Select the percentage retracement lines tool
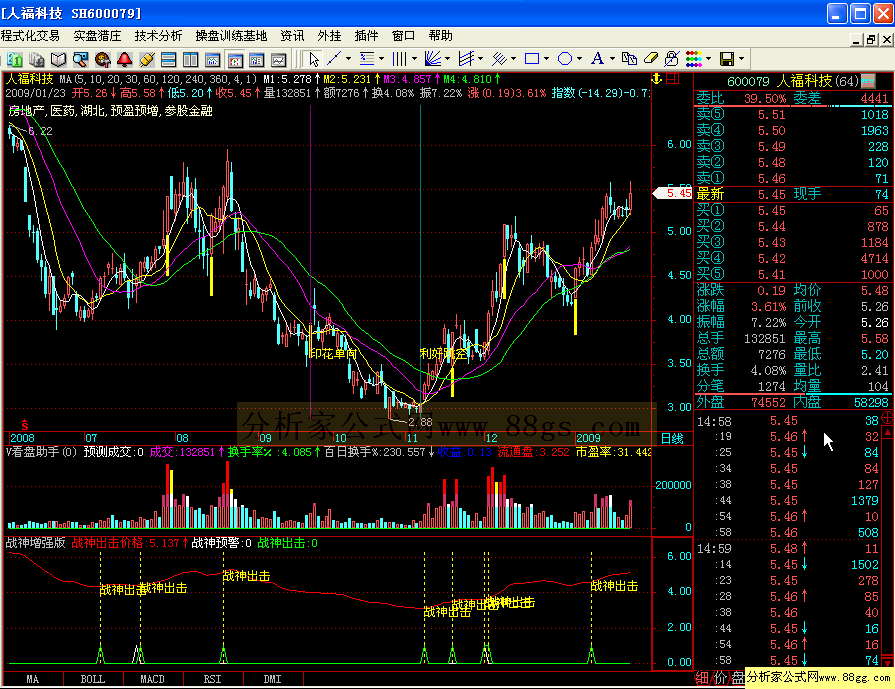Viewport: 895px width, 689px height. [367, 59]
